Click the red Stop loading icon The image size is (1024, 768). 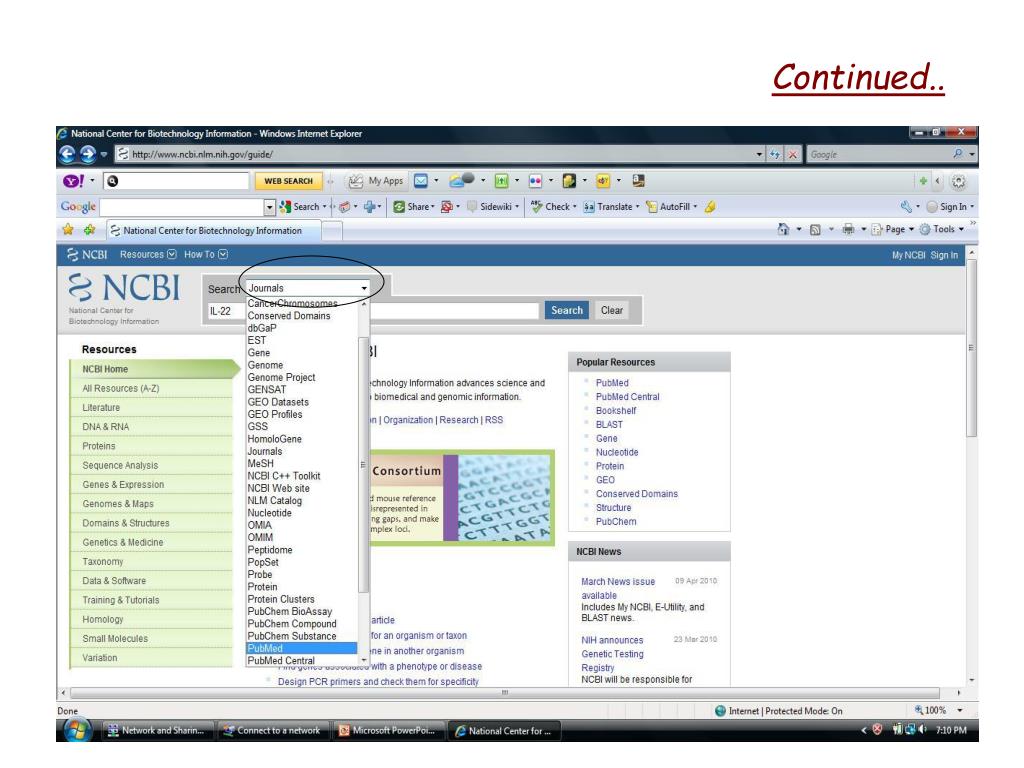coord(792,155)
